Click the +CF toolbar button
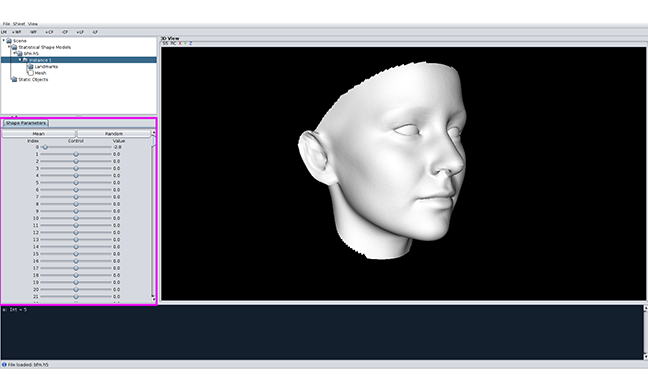The height and width of the screenshot is (390, 648). click(x=49, y=32)
